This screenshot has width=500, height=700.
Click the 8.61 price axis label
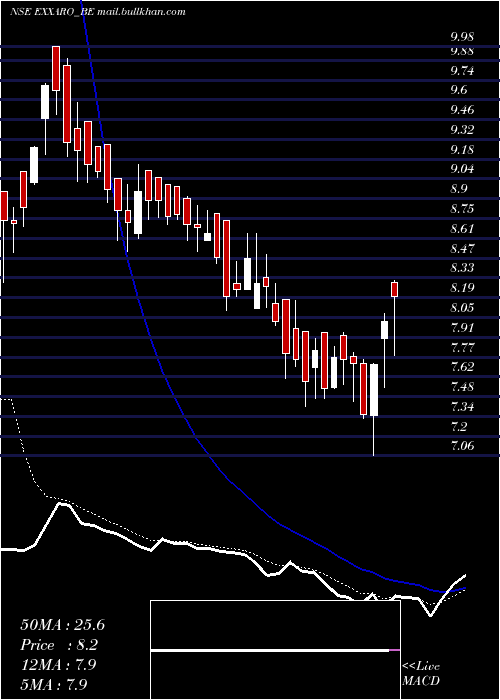[462, 229]
